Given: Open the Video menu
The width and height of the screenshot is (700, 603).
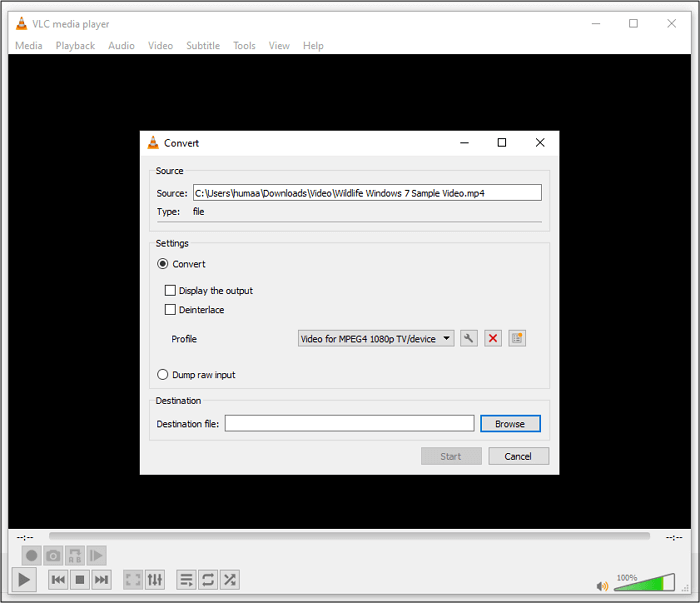Looking at the screenshot, I should point(160,46).
